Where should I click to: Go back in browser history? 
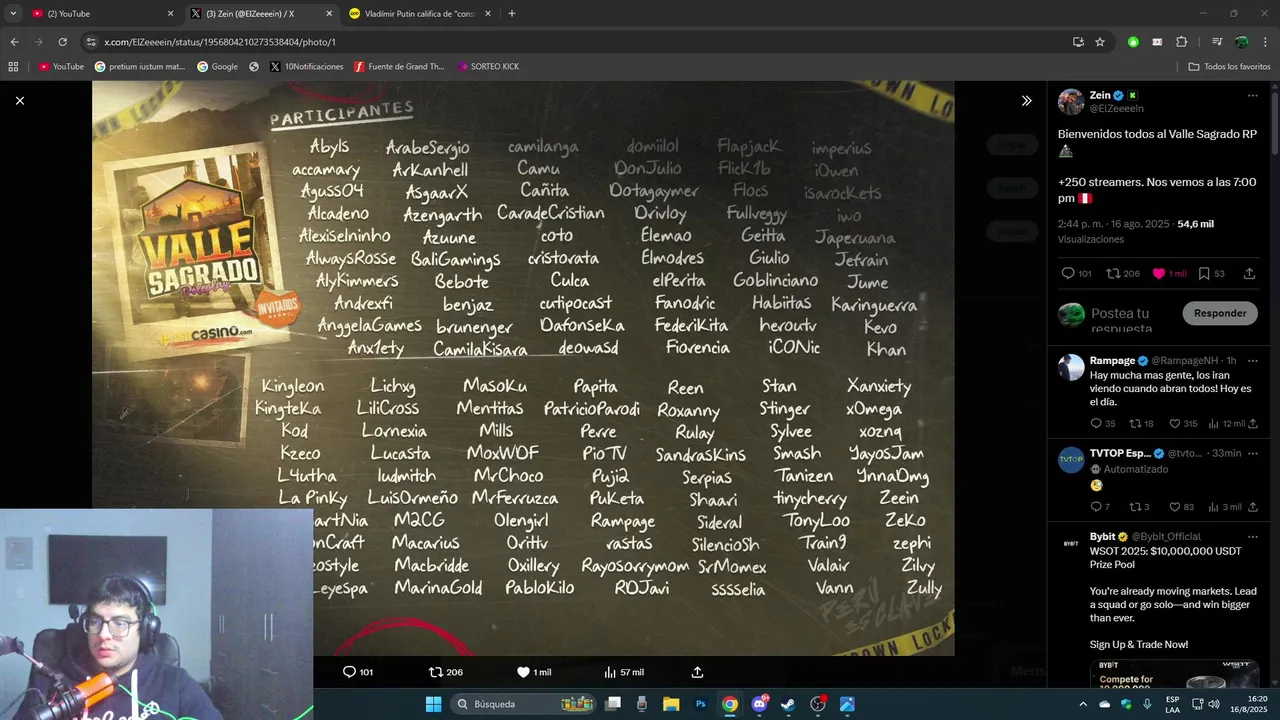coord(14,42)
